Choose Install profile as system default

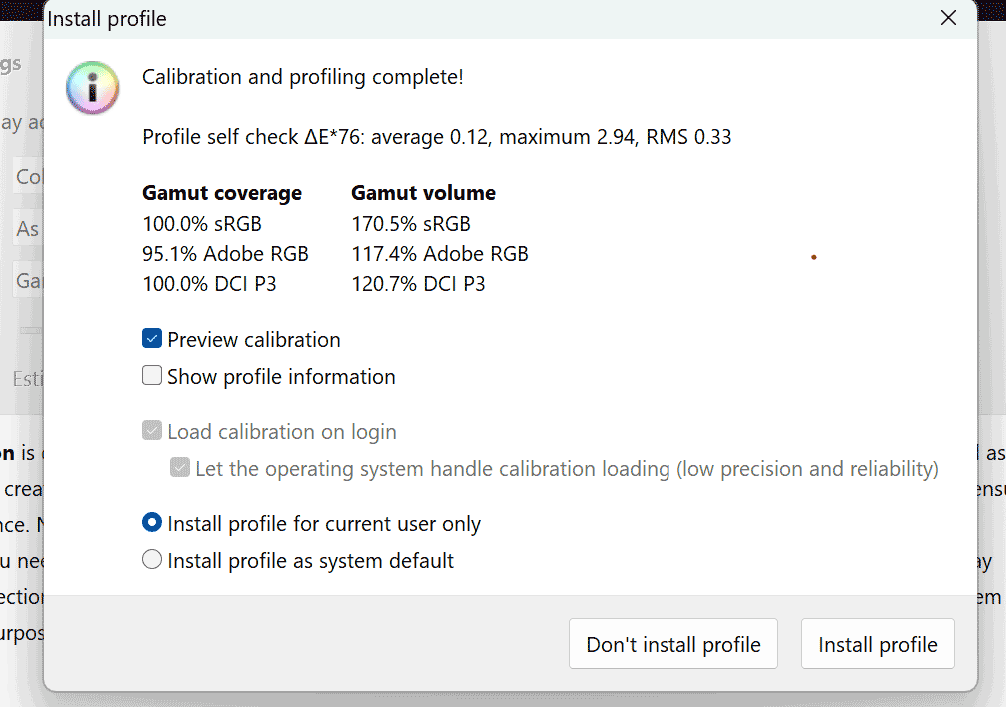[152, 559]
